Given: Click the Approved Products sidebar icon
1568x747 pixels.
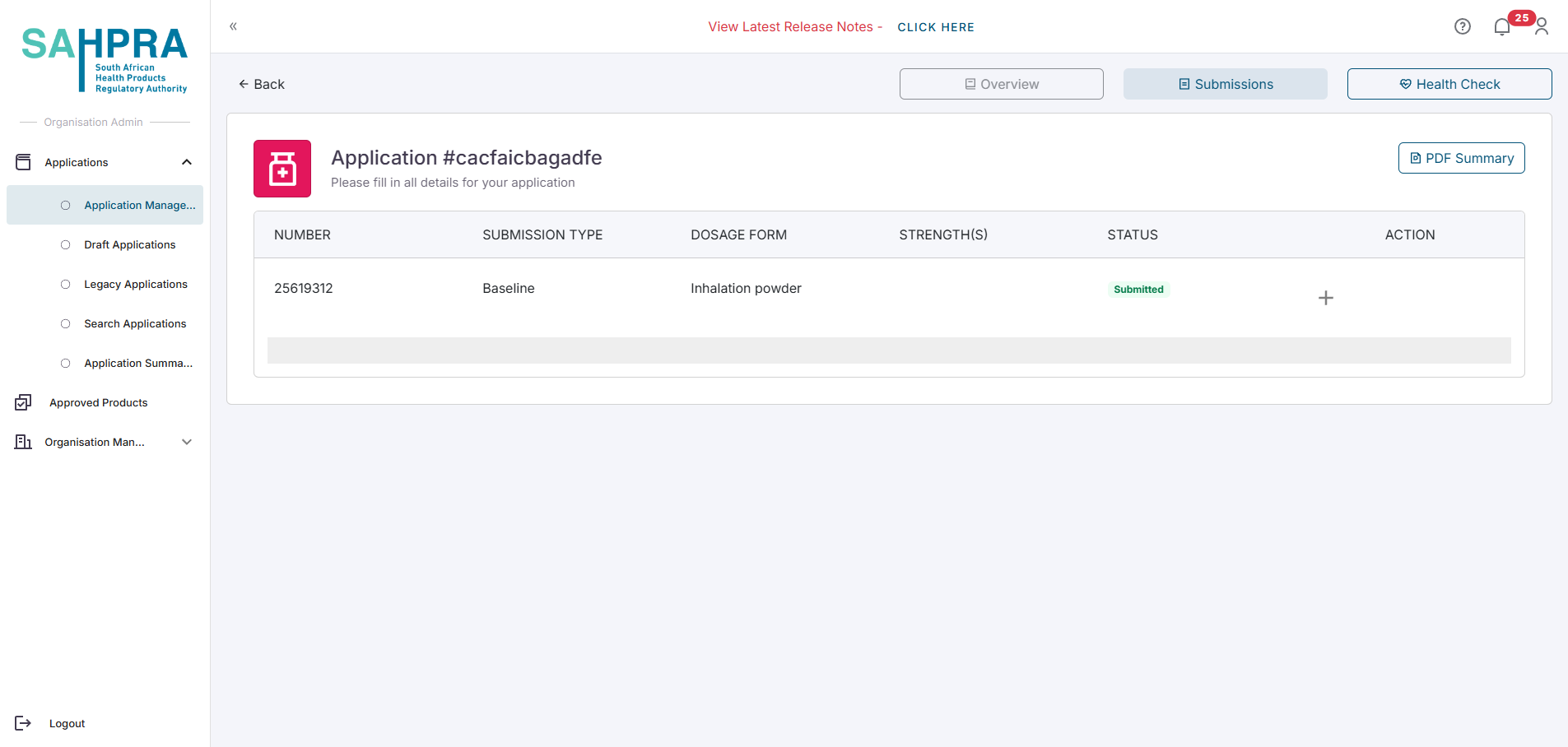Looking at the screenshot, I should pos(23,402).
